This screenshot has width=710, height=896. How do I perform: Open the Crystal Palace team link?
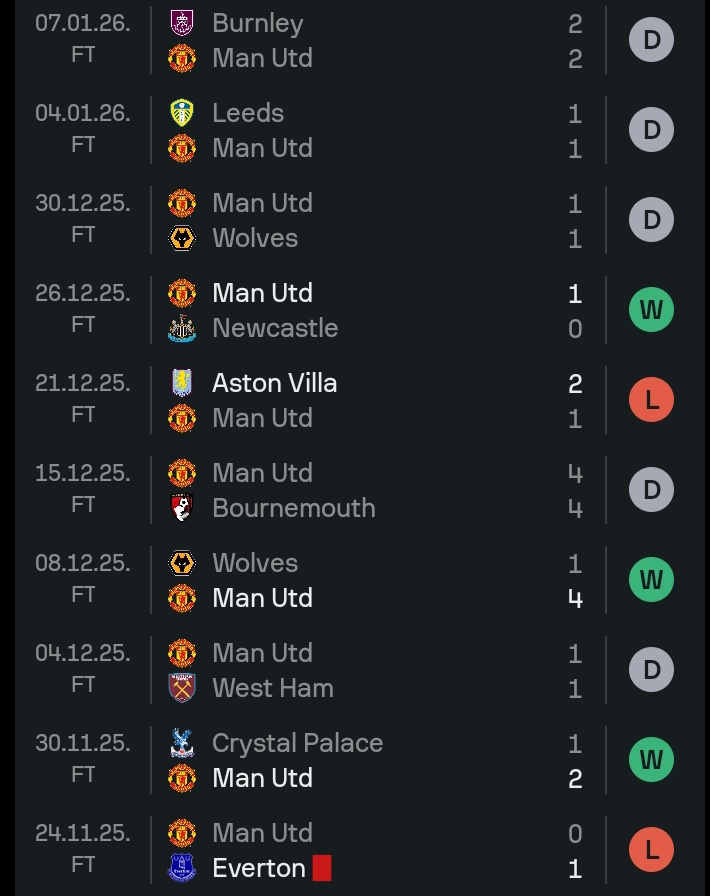[297, 743]
